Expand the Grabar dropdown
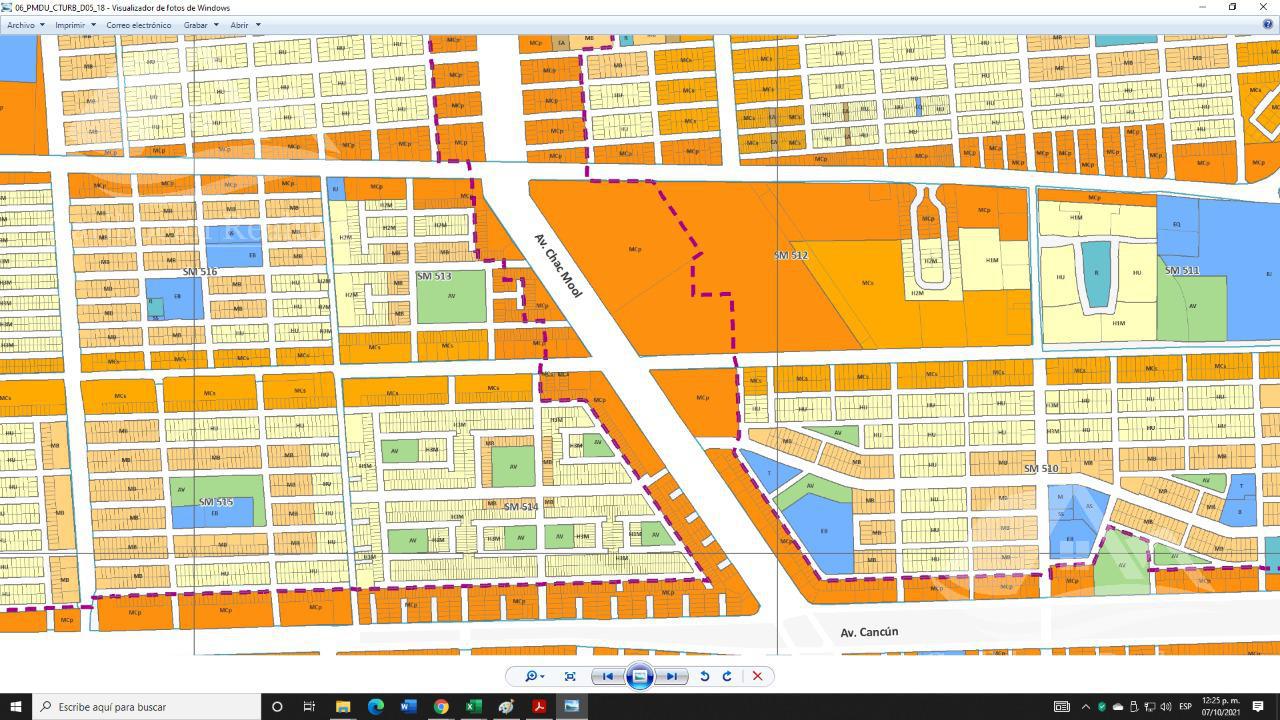1280x720 pixels. click(x=200, y=25)
